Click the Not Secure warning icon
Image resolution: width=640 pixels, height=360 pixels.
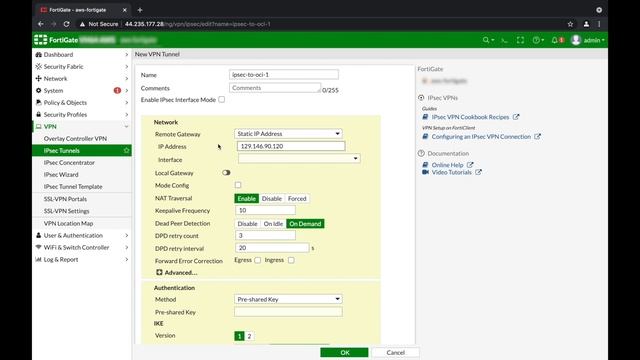point(82,24)
